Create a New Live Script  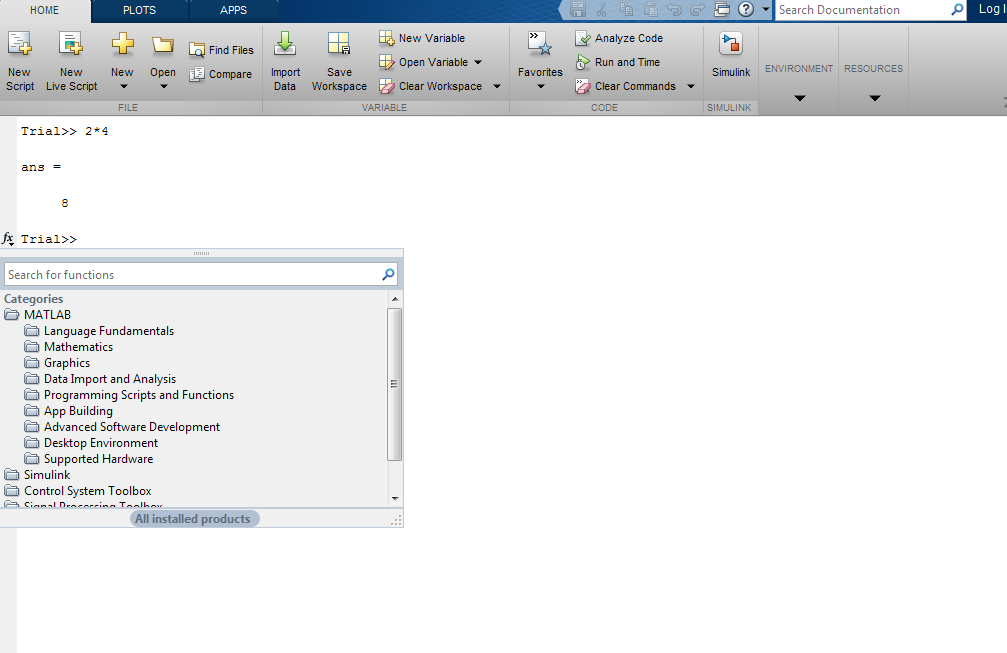click(x=70, y=60)
